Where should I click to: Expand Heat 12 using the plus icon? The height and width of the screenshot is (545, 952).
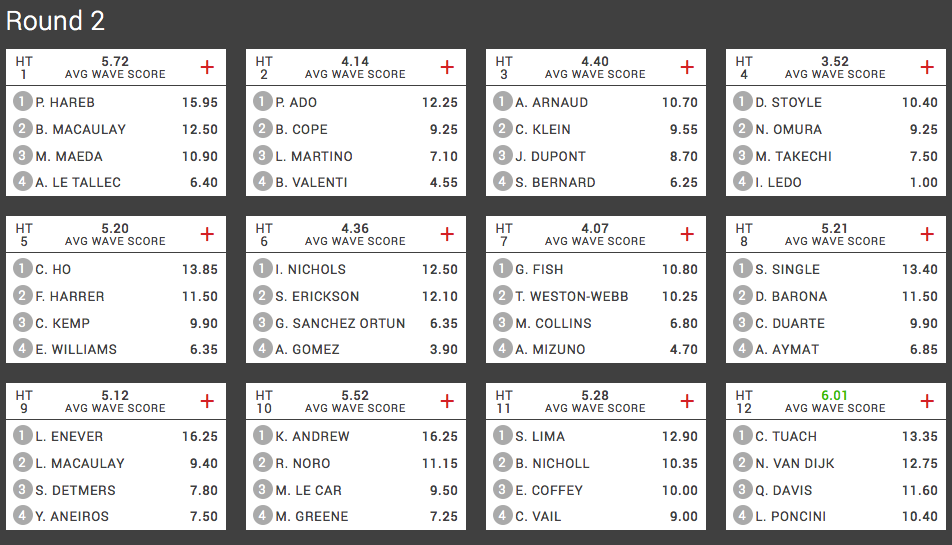pos(927,401)
